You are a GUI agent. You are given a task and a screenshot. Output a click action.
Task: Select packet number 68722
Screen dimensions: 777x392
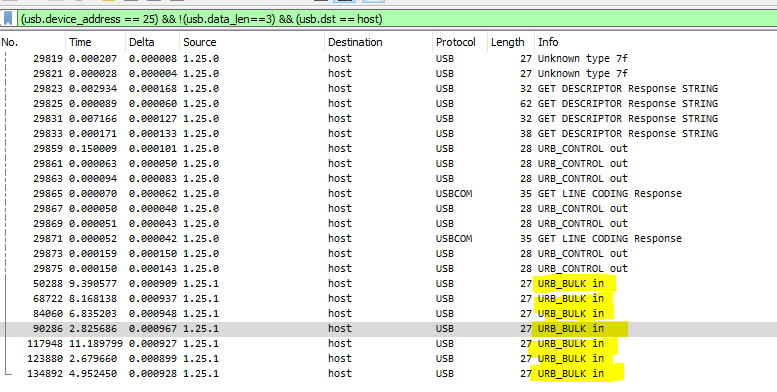[388, 298]
